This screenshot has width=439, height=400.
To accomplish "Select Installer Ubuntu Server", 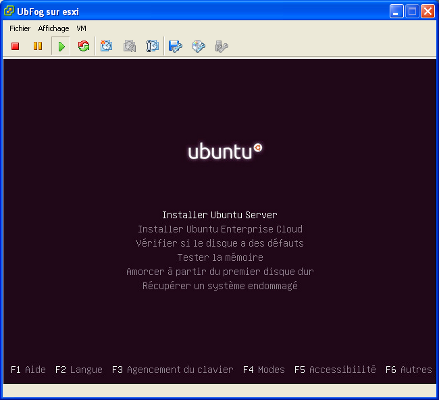I will [x=220, y=215].
